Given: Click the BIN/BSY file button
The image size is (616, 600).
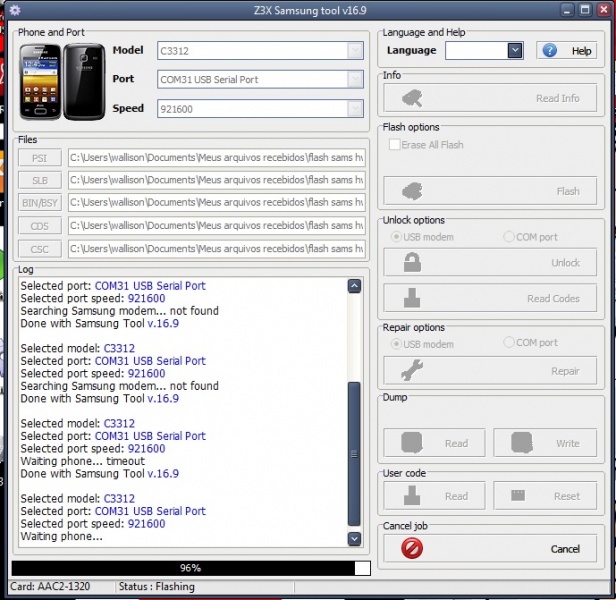Looking at the screenshot, I should tap(40, 203).
